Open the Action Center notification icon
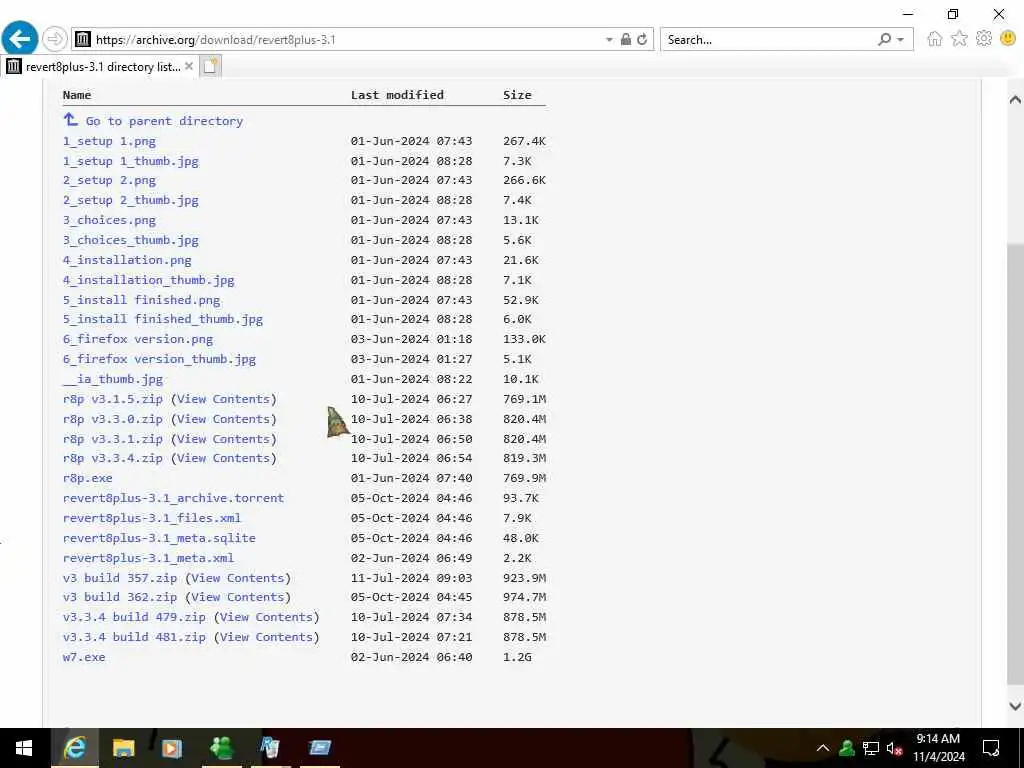 (x=991, y=748)
